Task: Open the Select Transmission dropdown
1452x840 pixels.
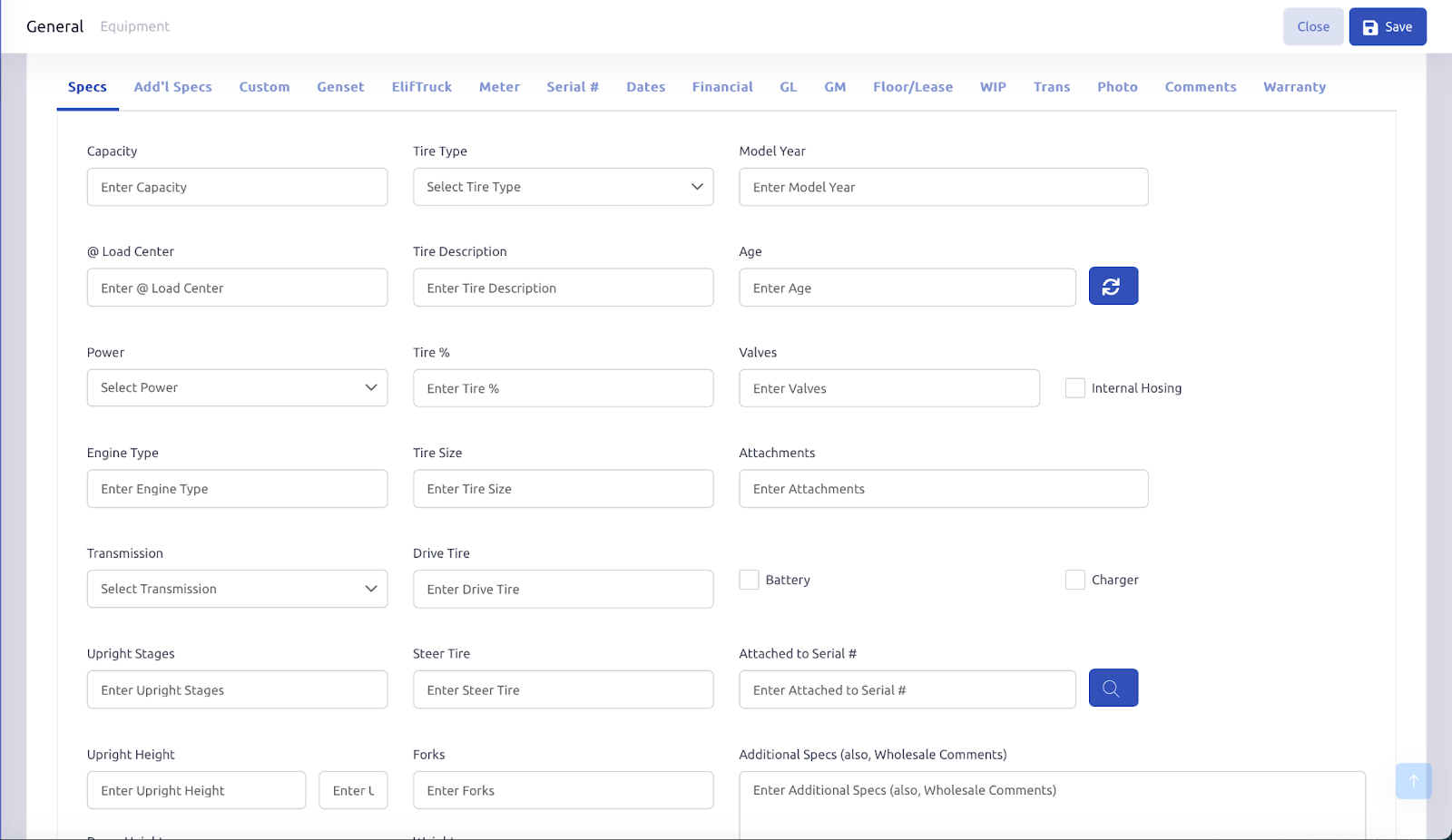Action: click(237, 589)
